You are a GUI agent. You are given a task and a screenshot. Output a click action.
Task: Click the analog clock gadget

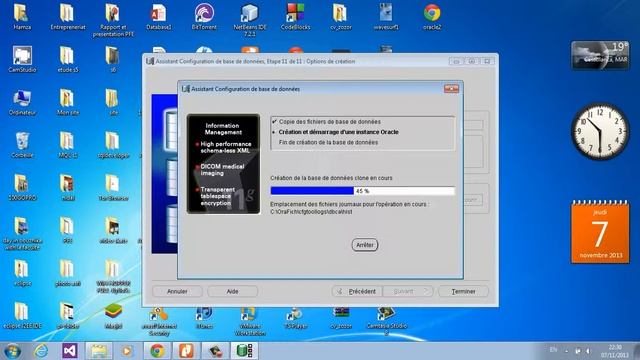click(x=600, y=131)
